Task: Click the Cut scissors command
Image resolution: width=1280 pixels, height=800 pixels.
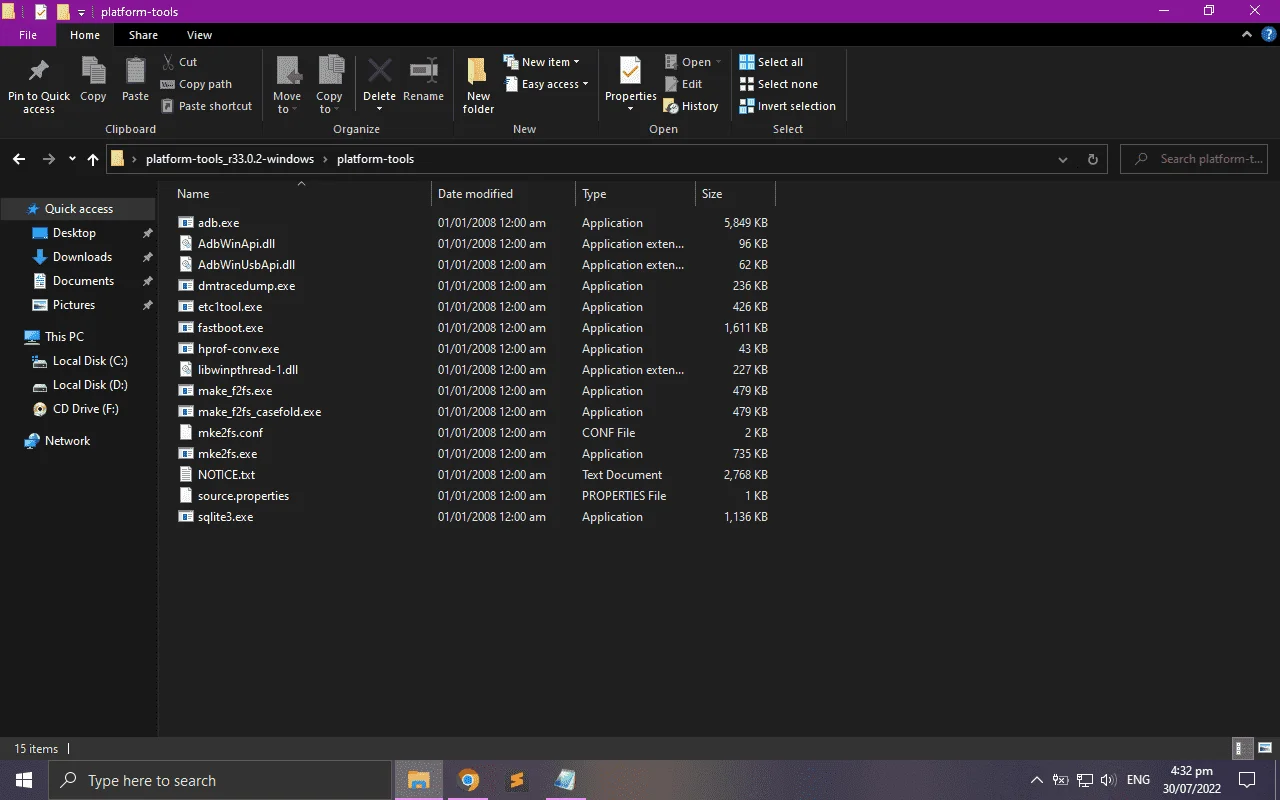Action: [178, 62]
